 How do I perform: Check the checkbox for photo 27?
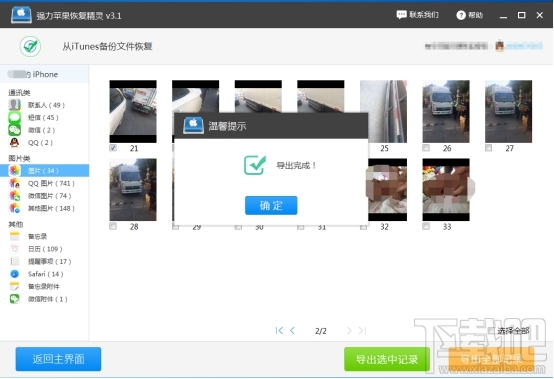(x=489, y=148)
